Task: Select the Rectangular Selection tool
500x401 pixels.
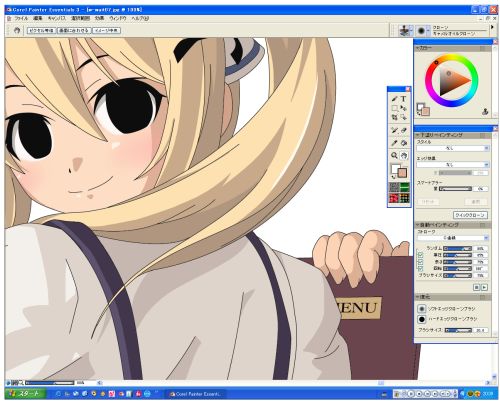Action: point(395,108)
